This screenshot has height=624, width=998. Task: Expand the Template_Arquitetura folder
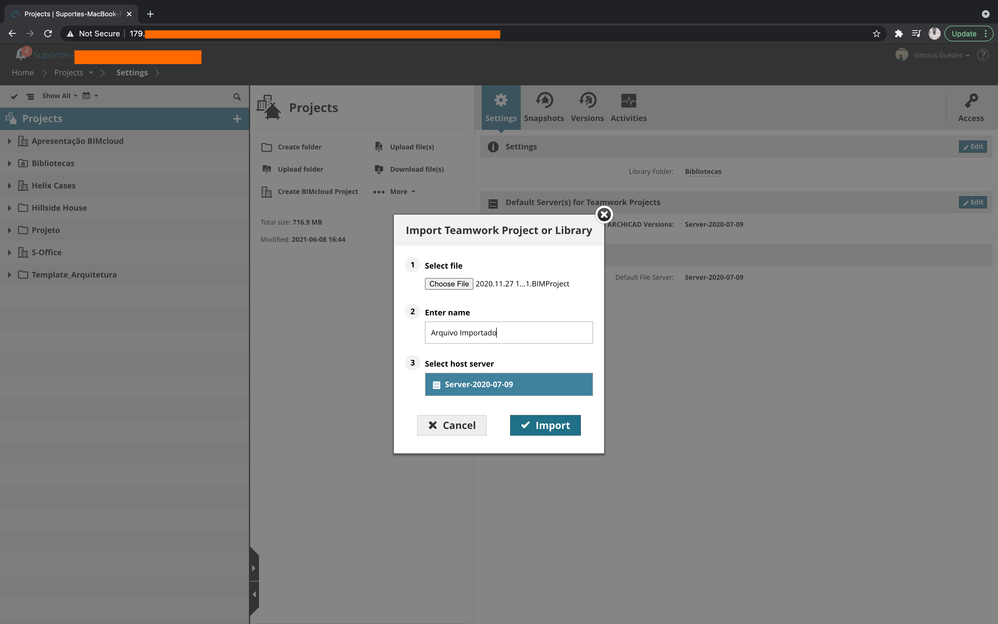(x=10, y=275)
